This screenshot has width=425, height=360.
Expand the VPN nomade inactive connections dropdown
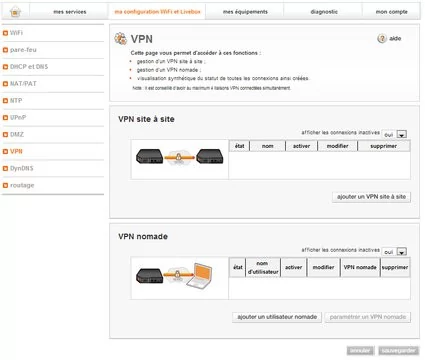(x=402, y=252)
